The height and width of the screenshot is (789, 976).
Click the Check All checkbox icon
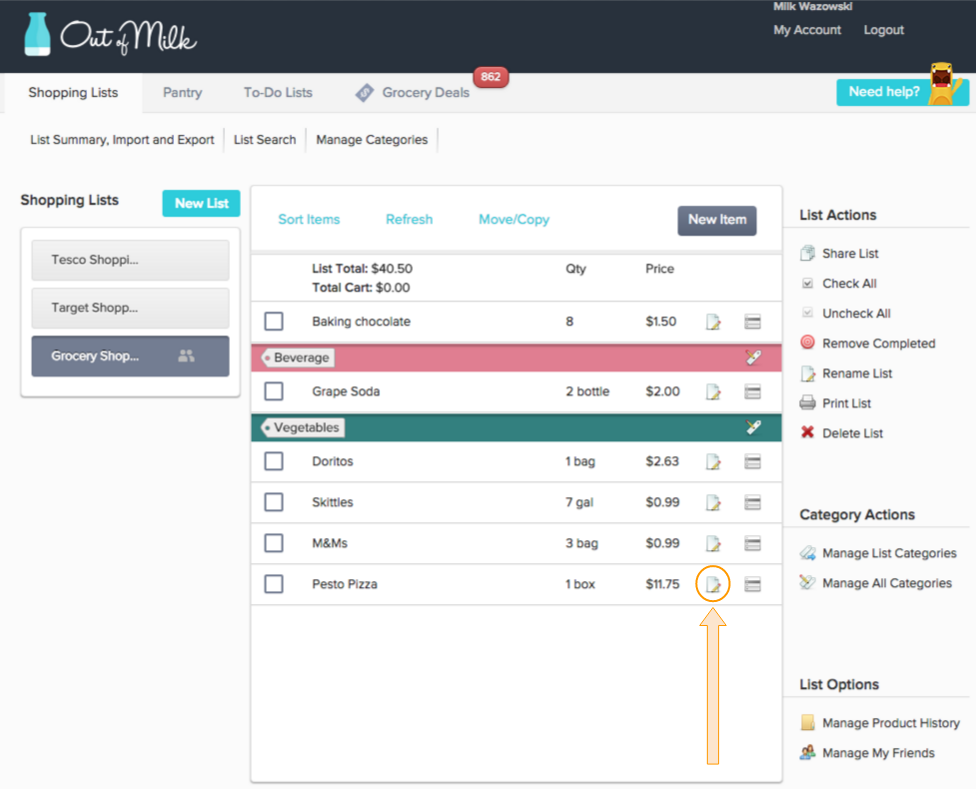coord(807,284)
